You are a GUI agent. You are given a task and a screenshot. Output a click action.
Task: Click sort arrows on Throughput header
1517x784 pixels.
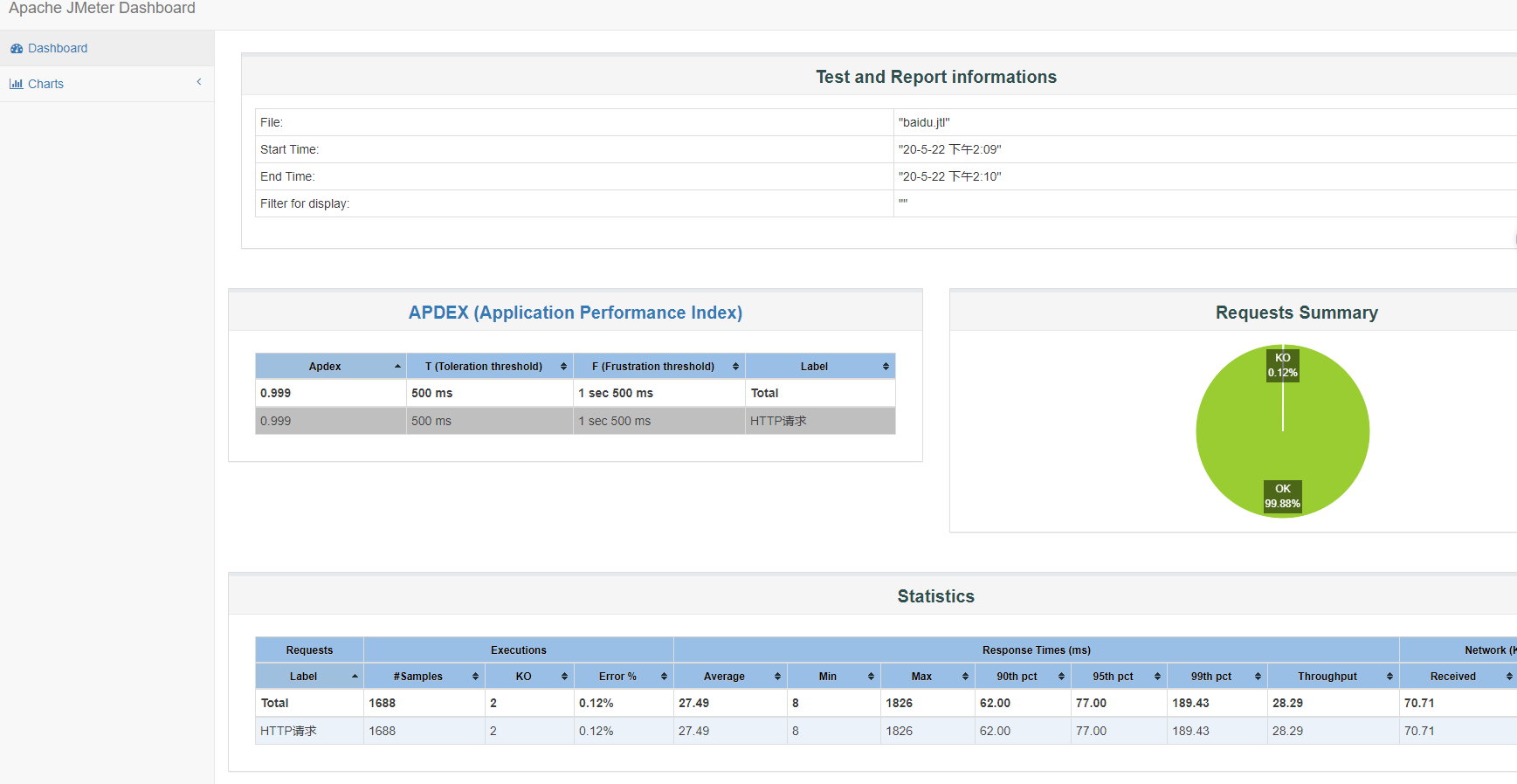tap(1390, 677)
